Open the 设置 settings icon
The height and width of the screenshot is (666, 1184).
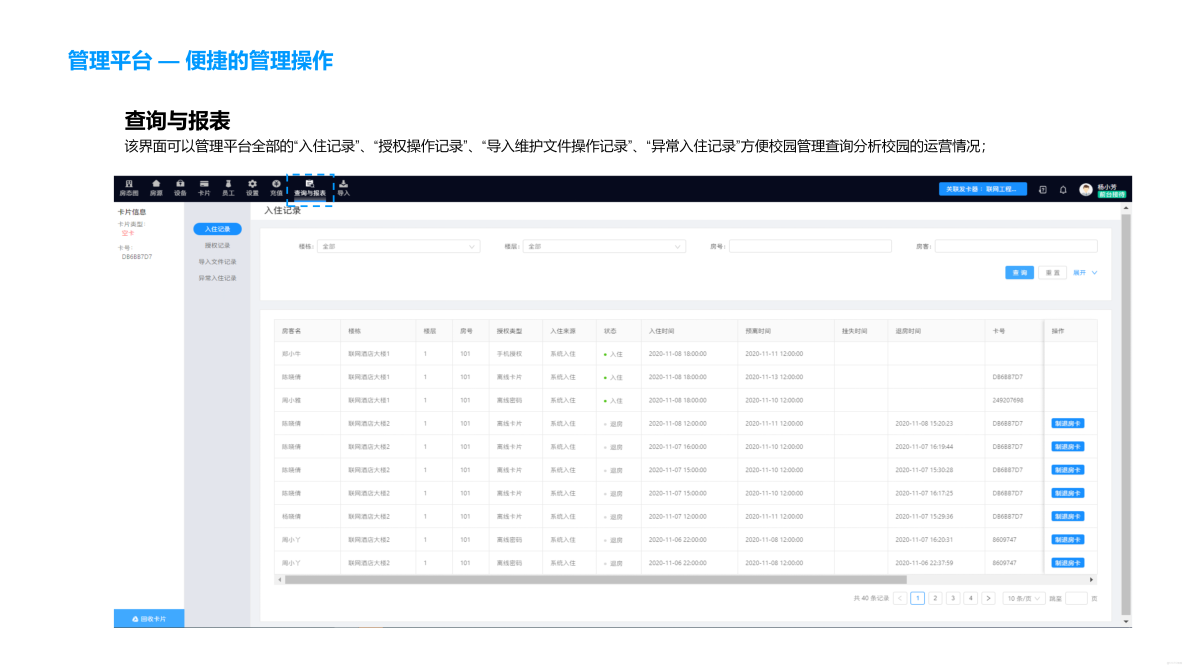coord(253,188)
